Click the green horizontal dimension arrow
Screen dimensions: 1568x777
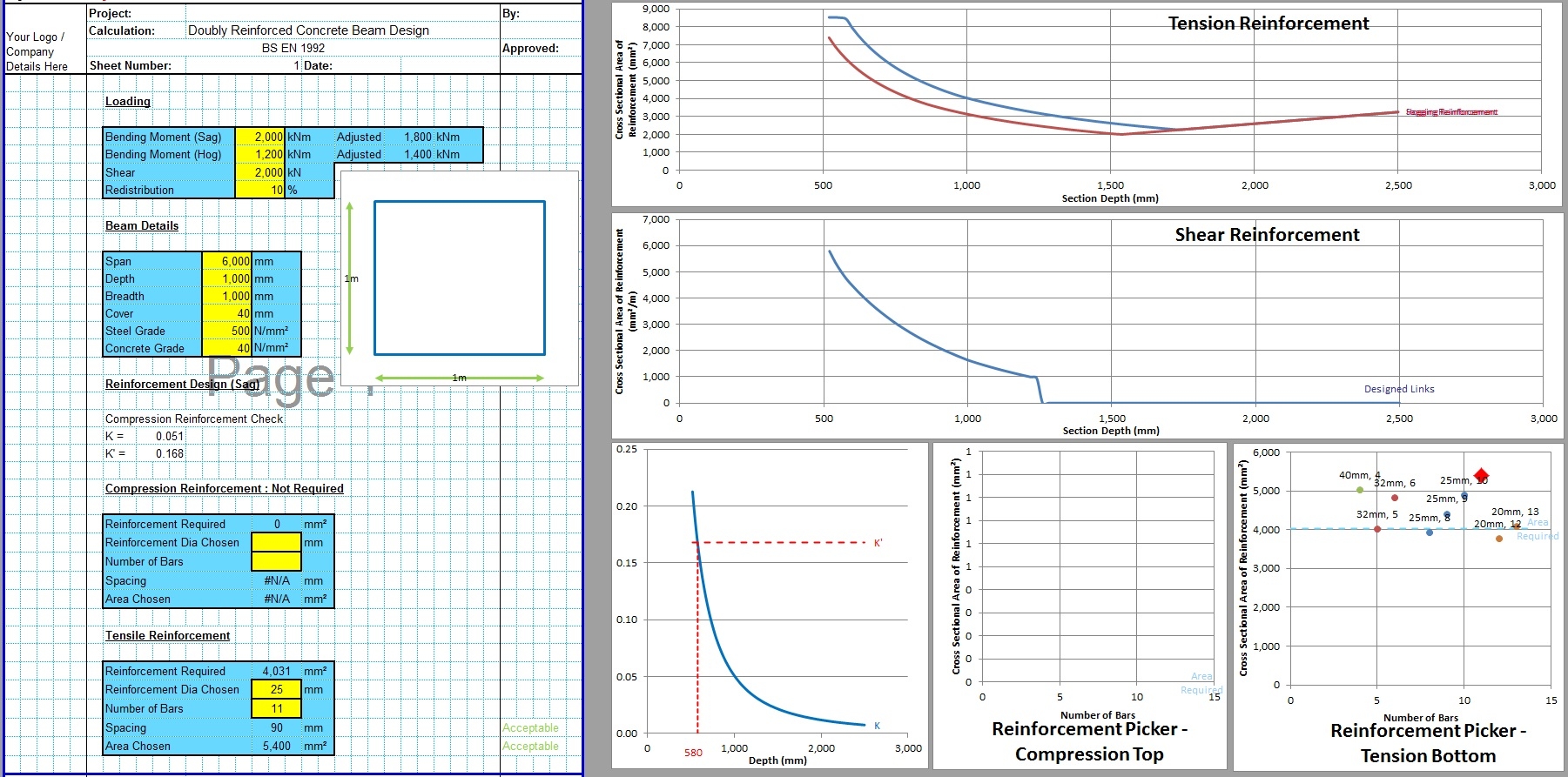coord(459,378)
